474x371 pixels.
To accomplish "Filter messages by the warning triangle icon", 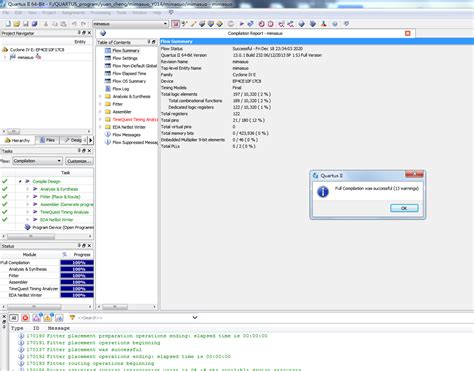I will (x=48, y=318).
